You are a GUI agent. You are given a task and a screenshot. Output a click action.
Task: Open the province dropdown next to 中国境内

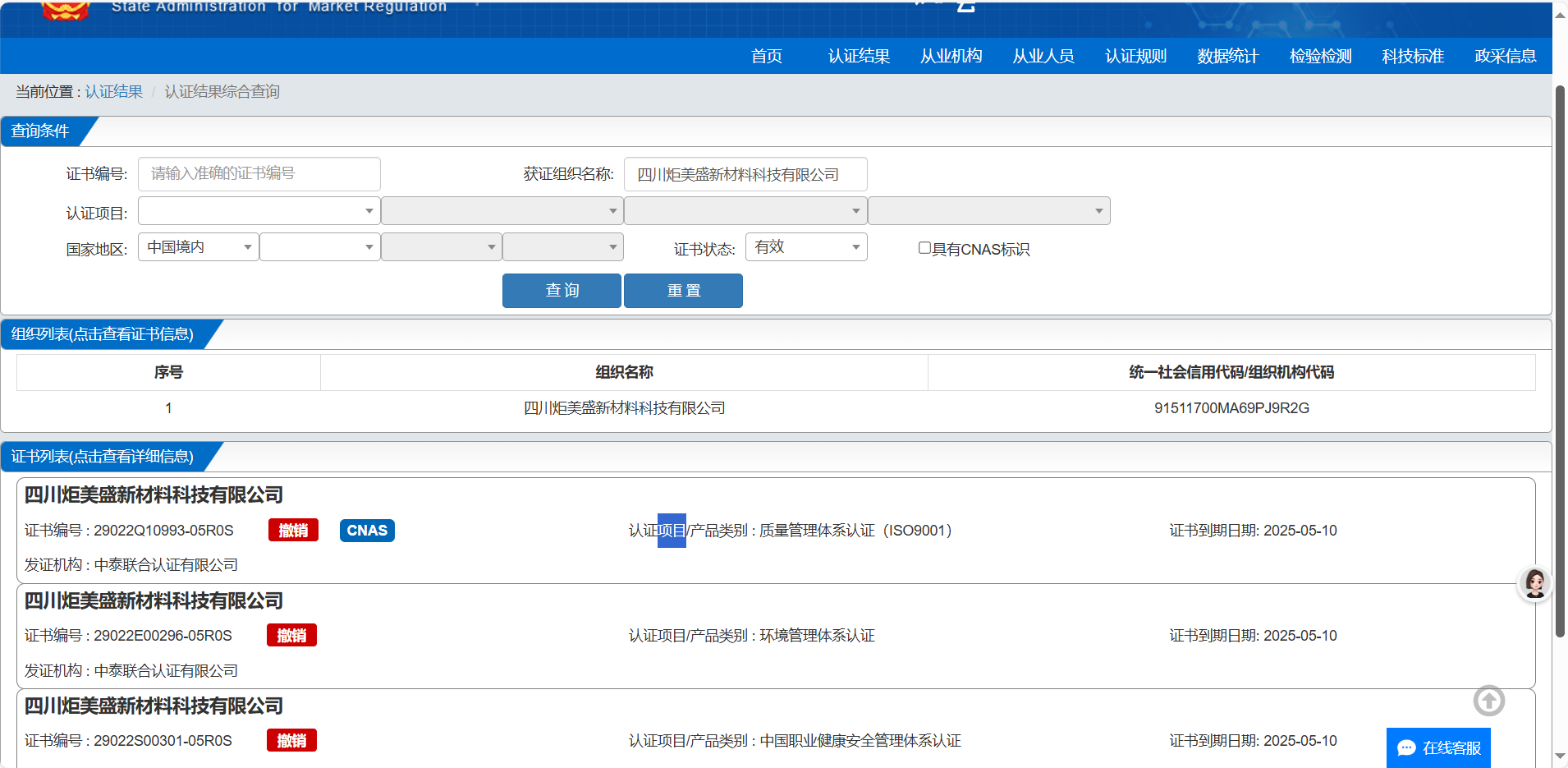[x=319, y=247]
